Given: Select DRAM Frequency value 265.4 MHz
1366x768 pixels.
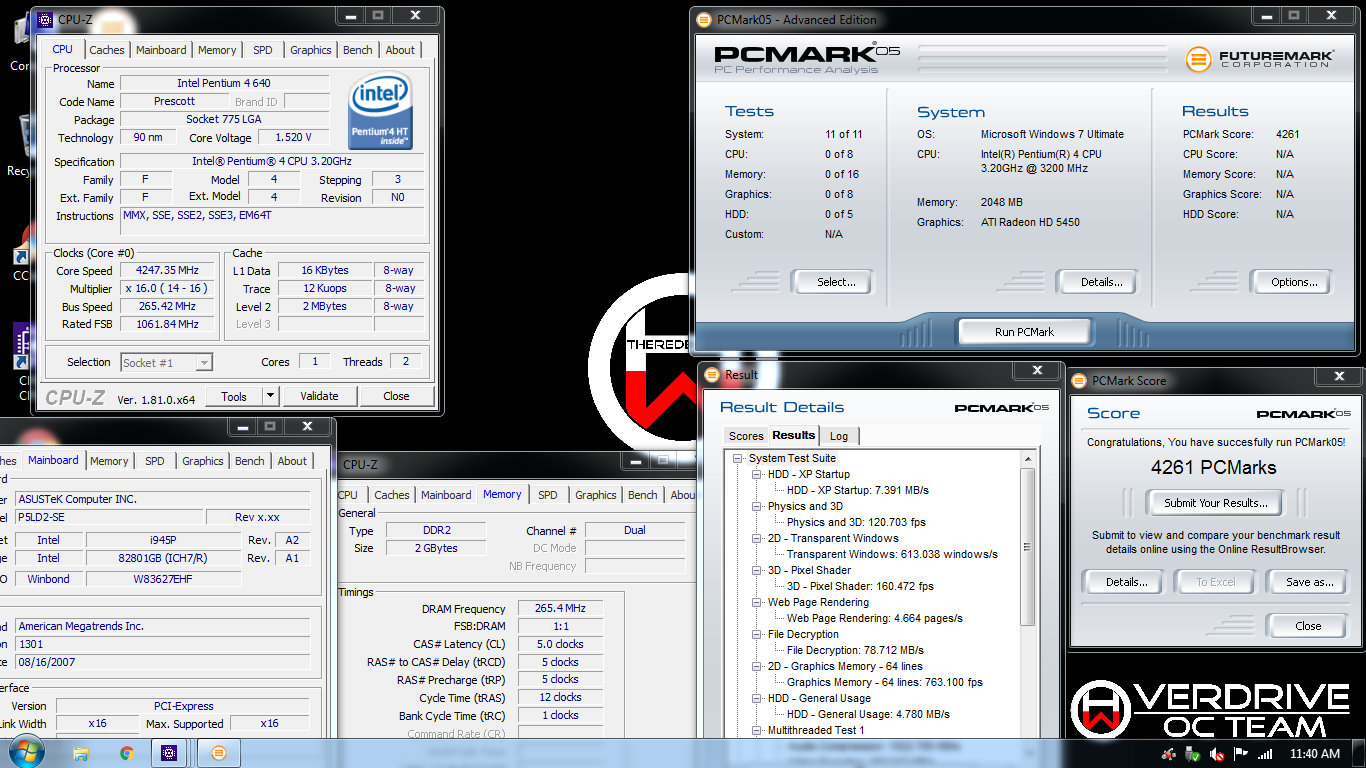Looking at the screenshot, I should coord(561,608).
